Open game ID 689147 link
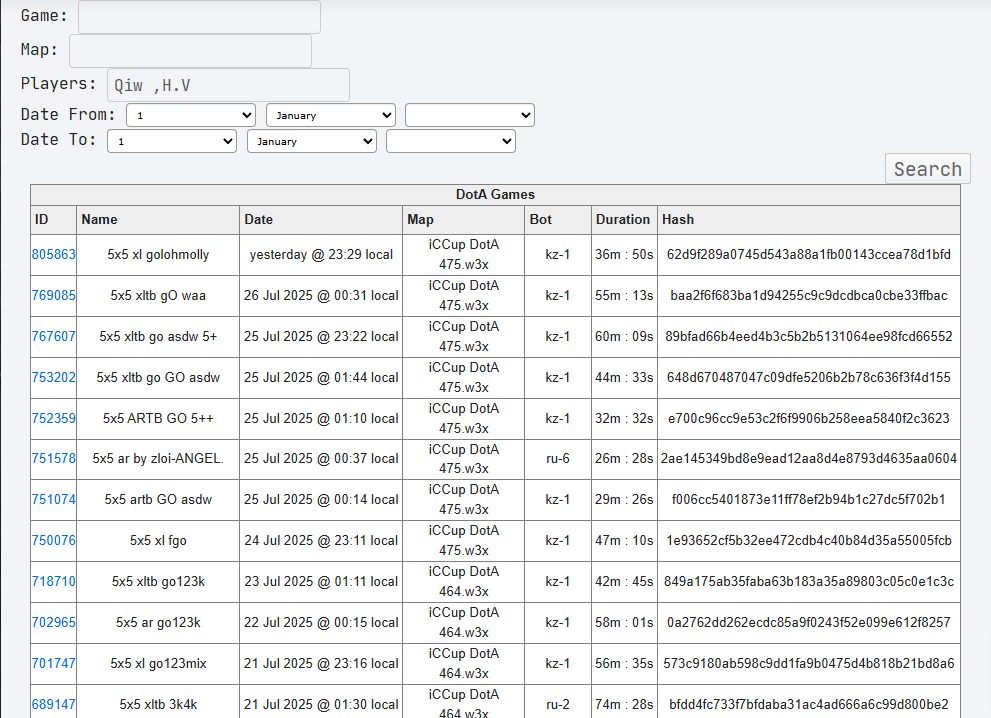The image size is (991, 718). 54,705
